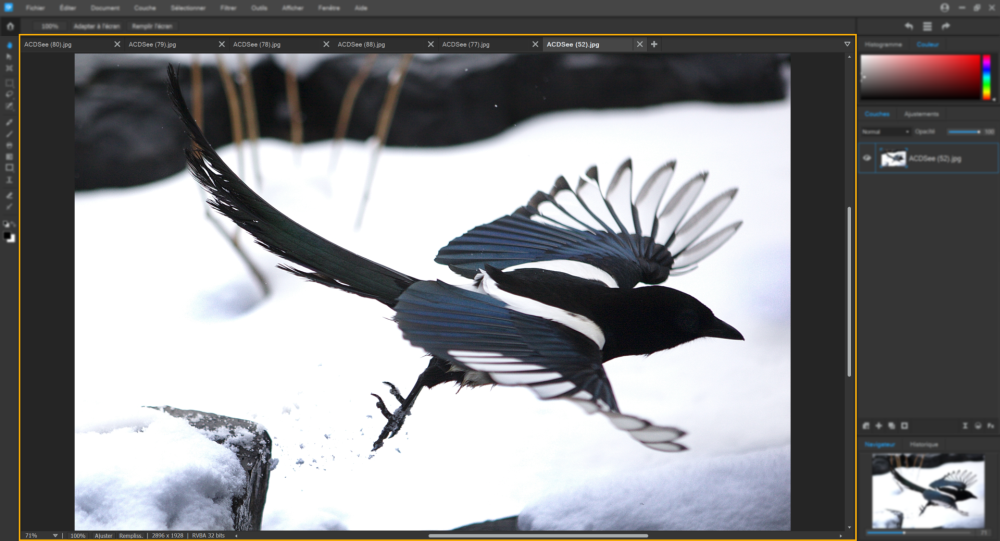Screen dimensions: 1000x541
Task: Click the Redo arrow in the top-right toolbar
Action: pyautogui.click(x=945, y=26)
